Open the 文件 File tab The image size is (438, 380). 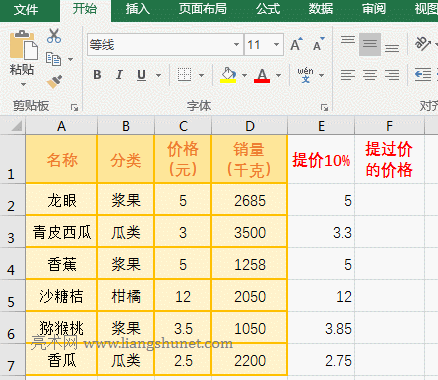point(26,9)
